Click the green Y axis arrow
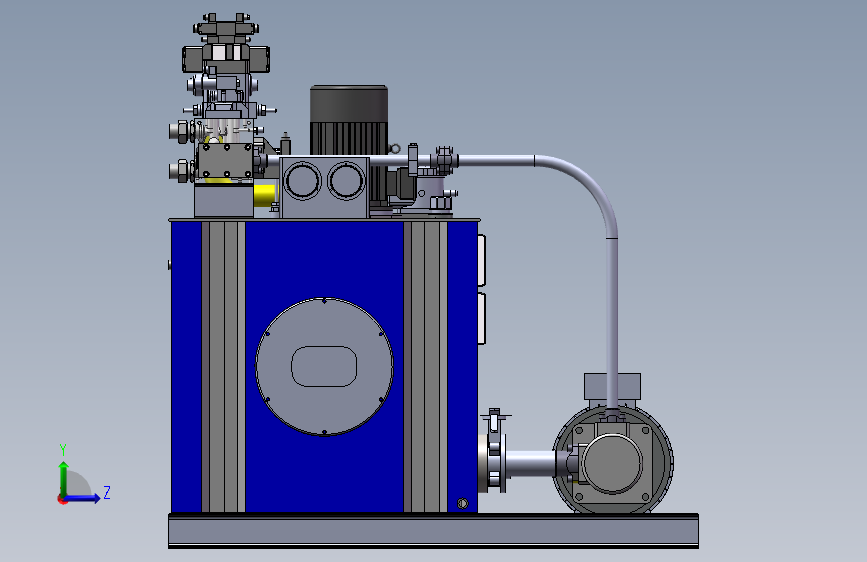Screen dimensions: 867x562 (64, 478)
